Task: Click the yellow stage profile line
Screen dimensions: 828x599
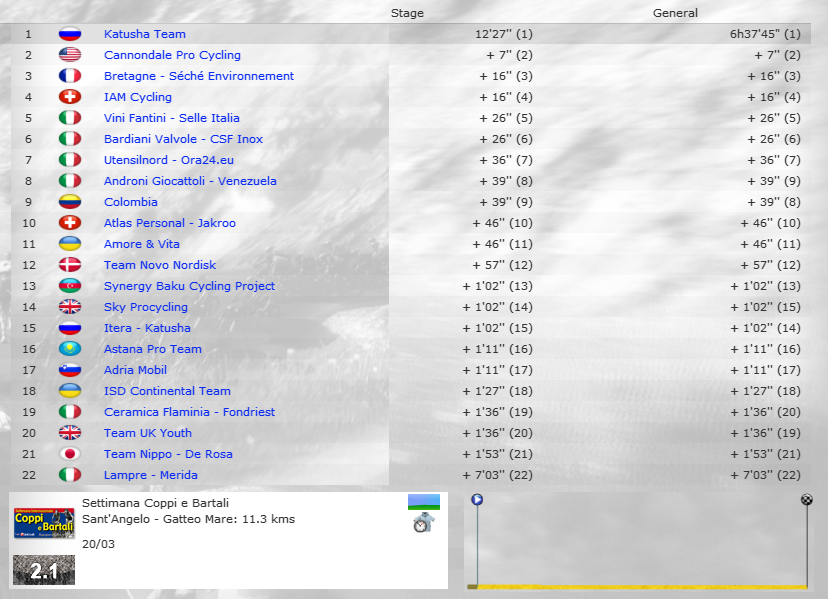Action: 640,587
